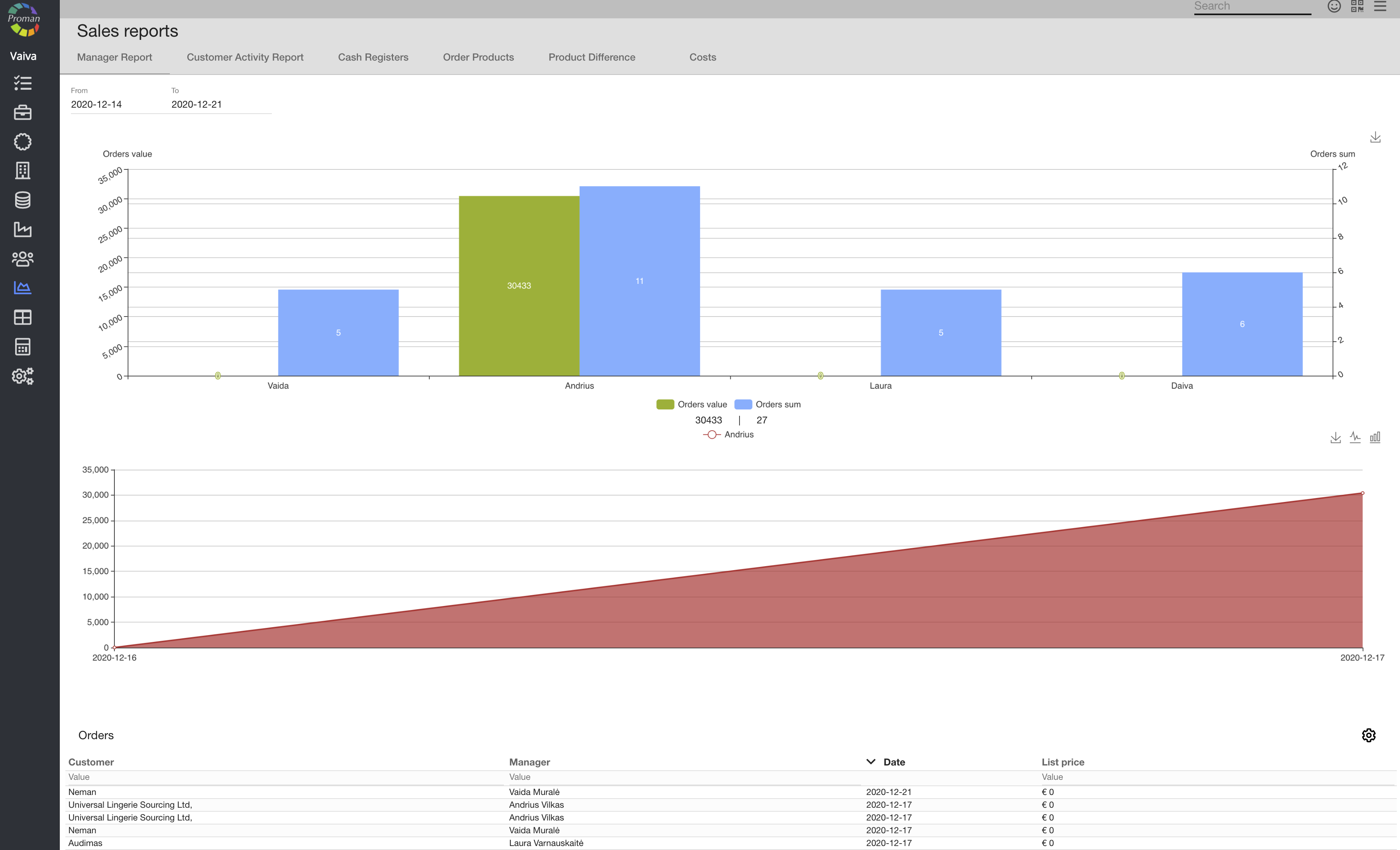The image size is (1400, 850).
Task: Open the tasks checklist sidebar icon
Action: (x=23, y=83)
